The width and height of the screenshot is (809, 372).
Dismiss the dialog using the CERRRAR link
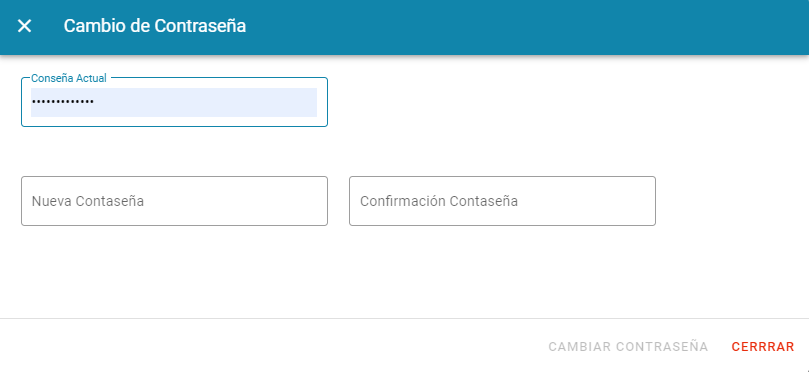(763, 347)
